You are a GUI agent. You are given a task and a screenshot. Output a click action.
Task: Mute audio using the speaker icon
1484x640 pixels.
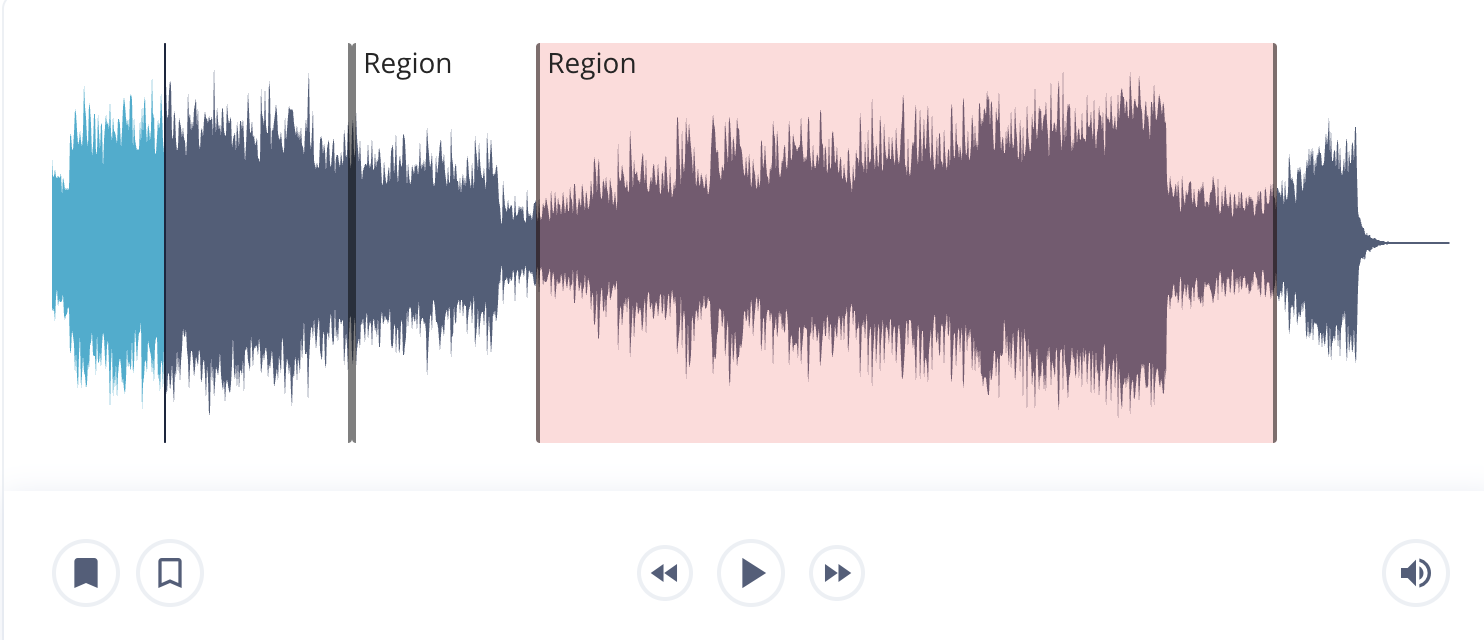pos(1415,574)
